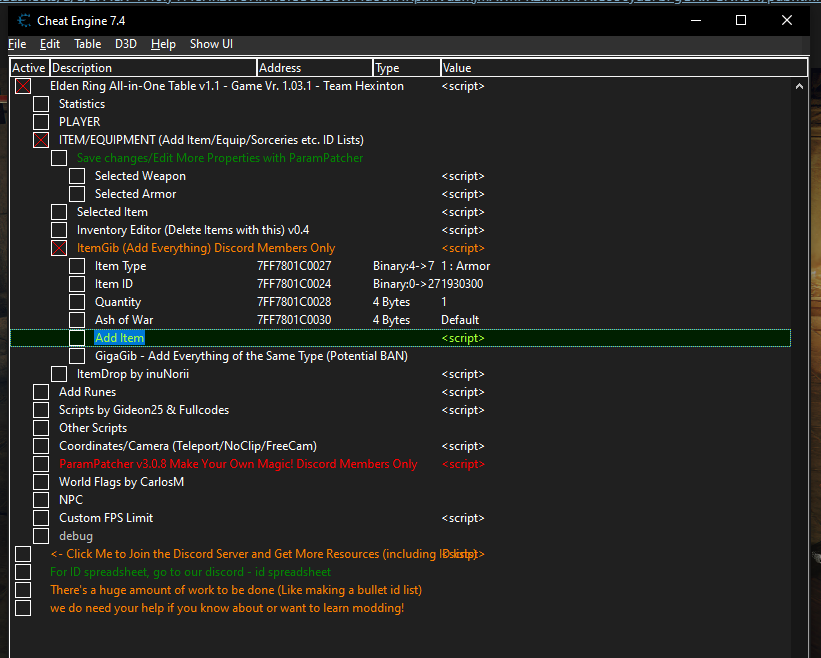
Task: Select address 7FF7801C0024
Action: tap(294, 284)
